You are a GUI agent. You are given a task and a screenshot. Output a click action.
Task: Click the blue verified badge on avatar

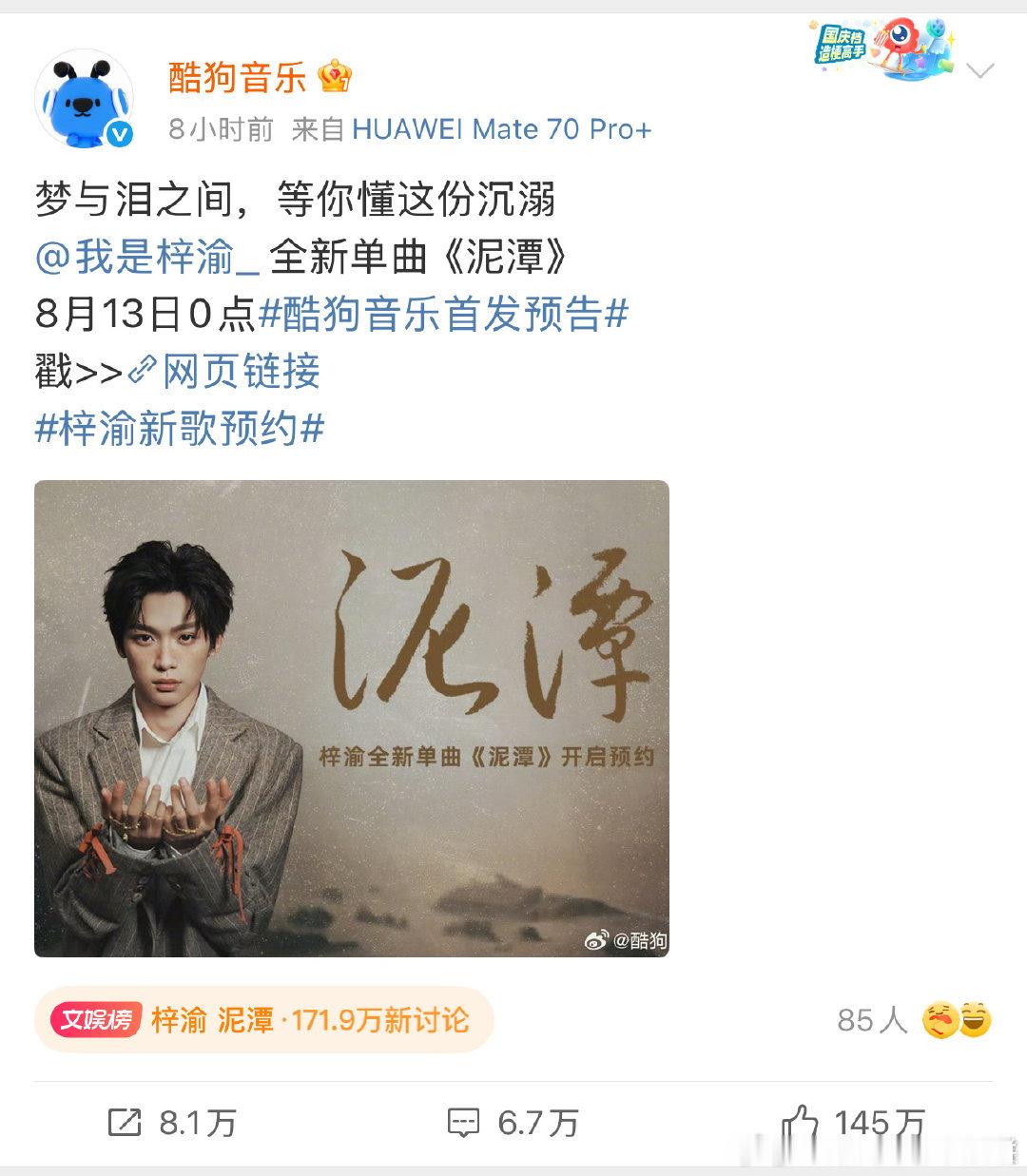click(x=120, y=135)
